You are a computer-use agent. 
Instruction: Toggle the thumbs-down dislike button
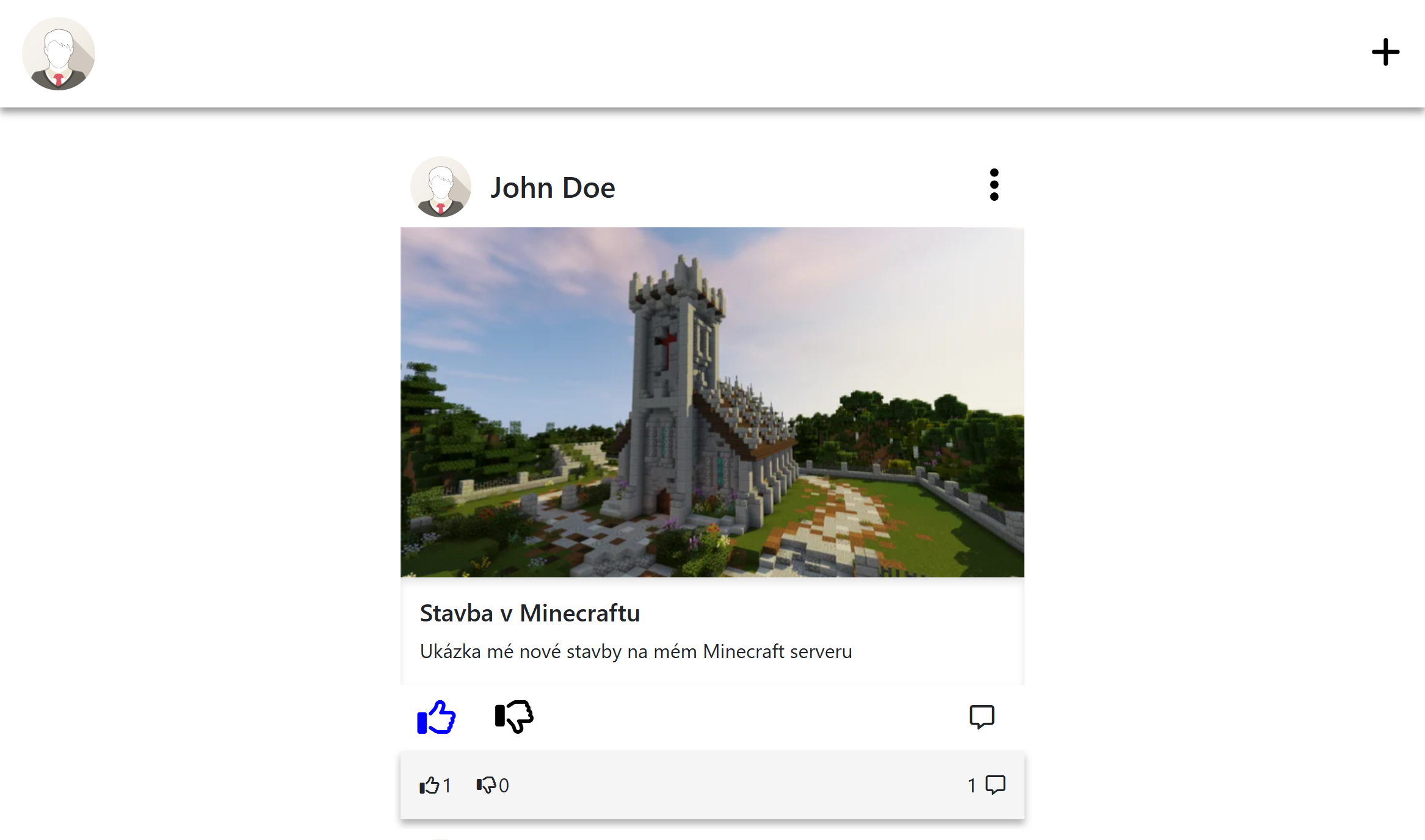514,717
